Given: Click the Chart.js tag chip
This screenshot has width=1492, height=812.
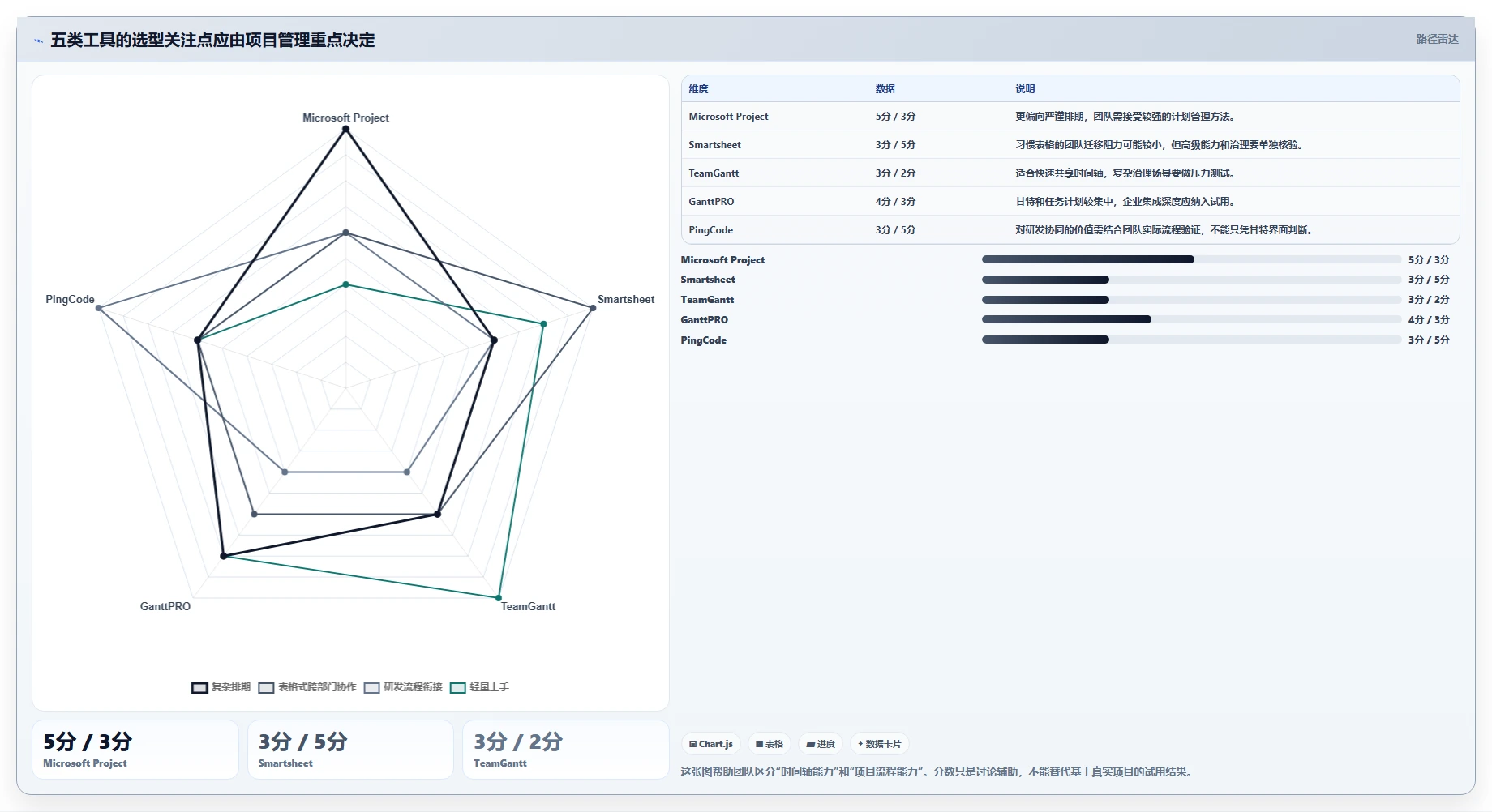Looking at the screenshot, I should [x=711, y=744].
